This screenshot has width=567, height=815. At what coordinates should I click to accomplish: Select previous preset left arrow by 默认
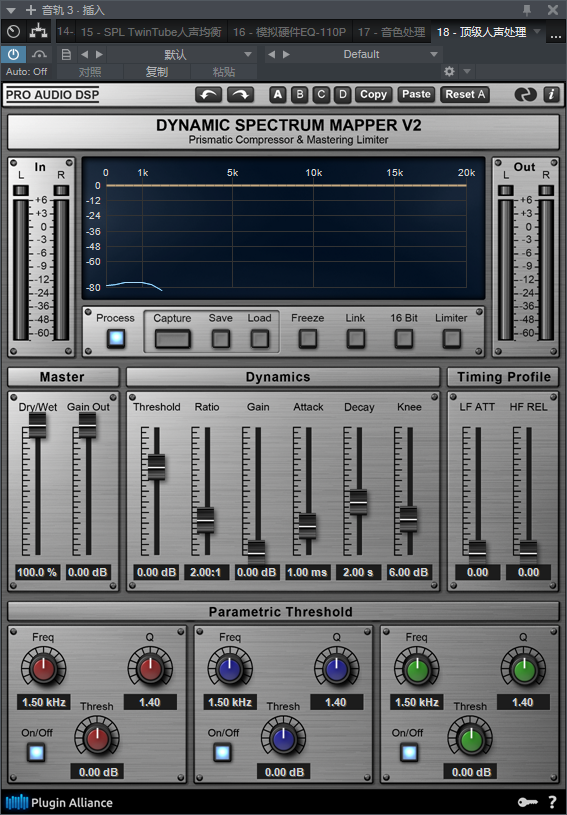(84, 54)
